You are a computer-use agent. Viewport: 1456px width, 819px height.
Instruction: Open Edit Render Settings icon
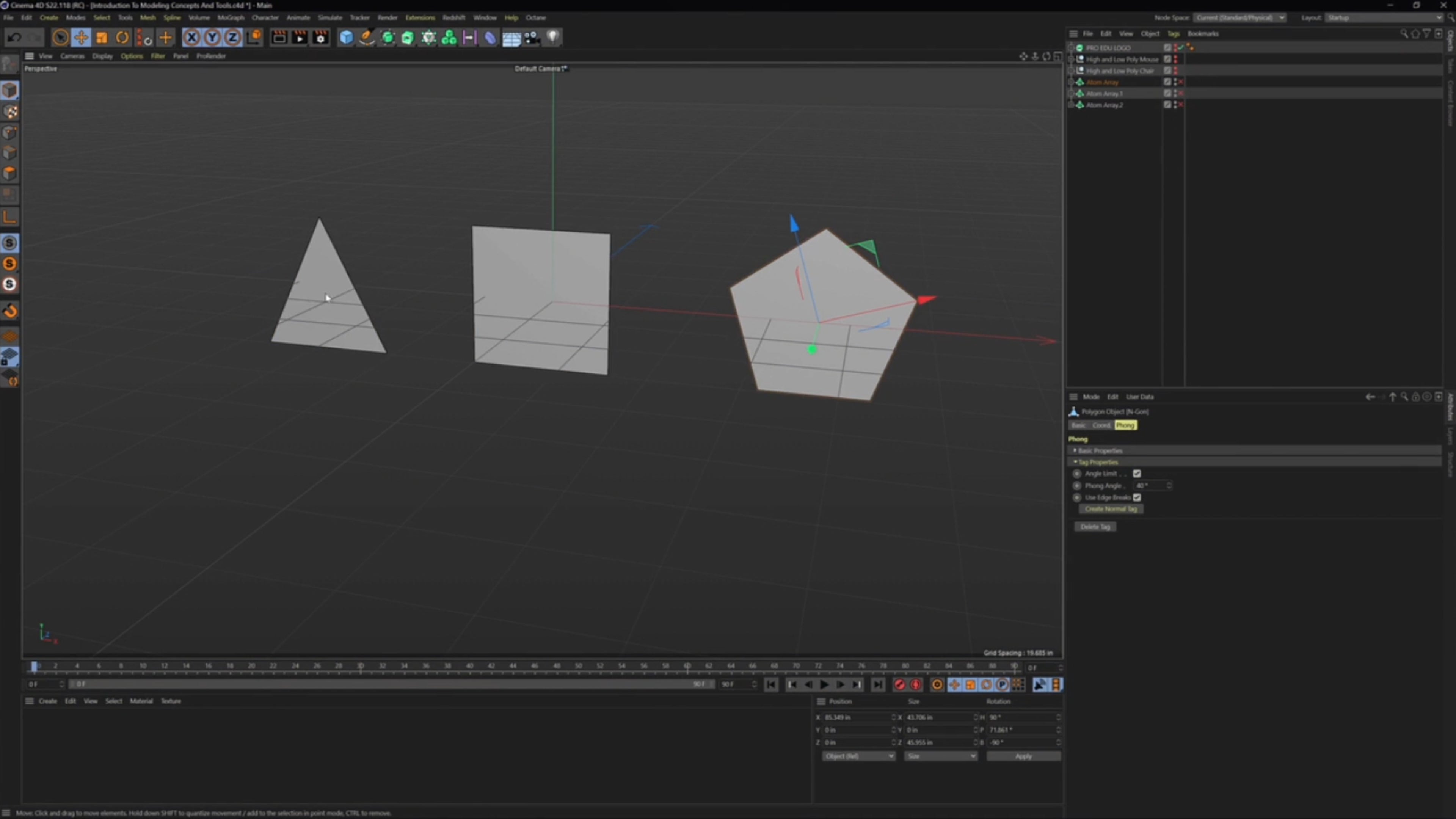tap(320, 38)
